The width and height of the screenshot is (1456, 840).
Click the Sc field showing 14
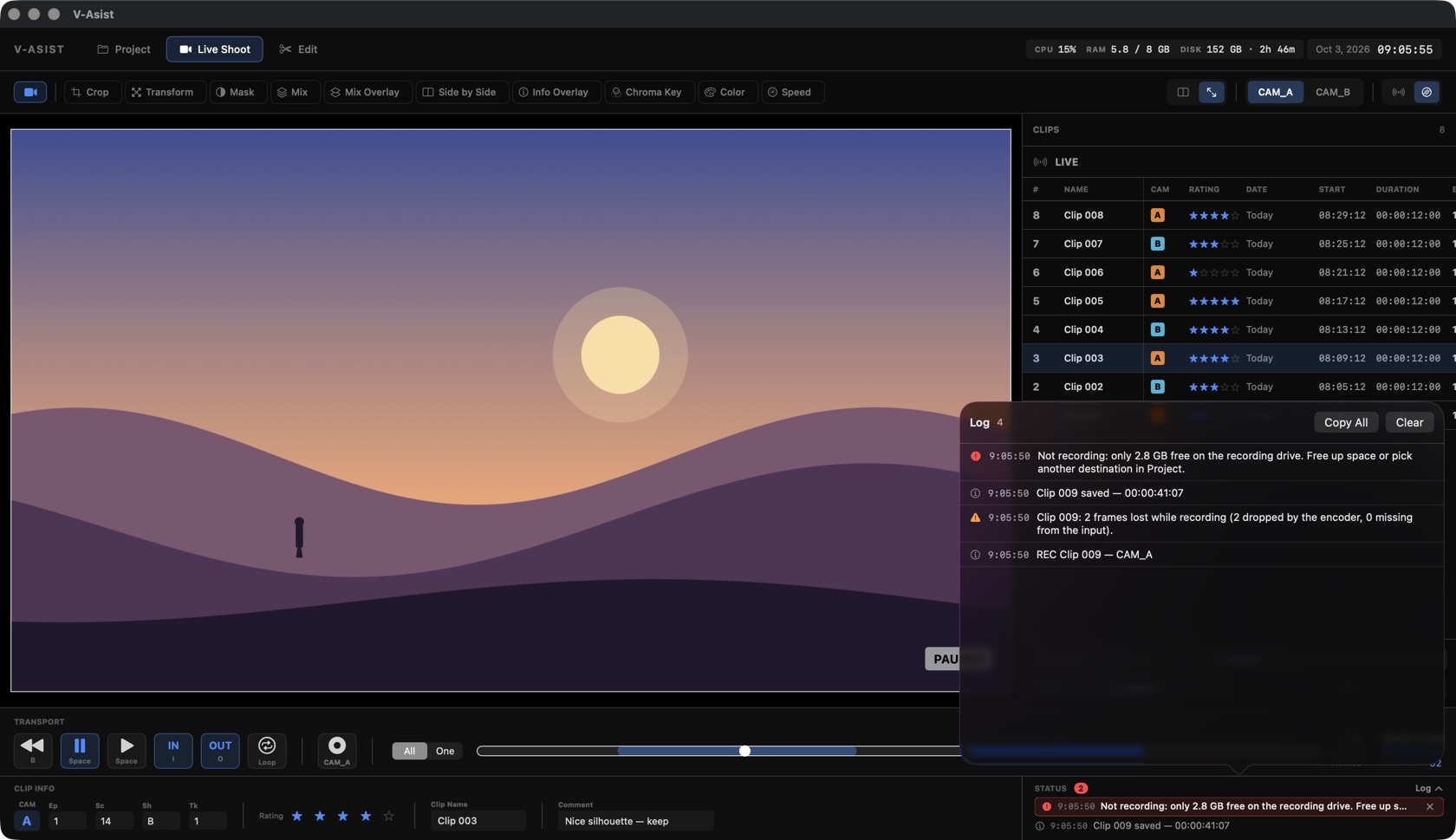[x=114, y=821]
